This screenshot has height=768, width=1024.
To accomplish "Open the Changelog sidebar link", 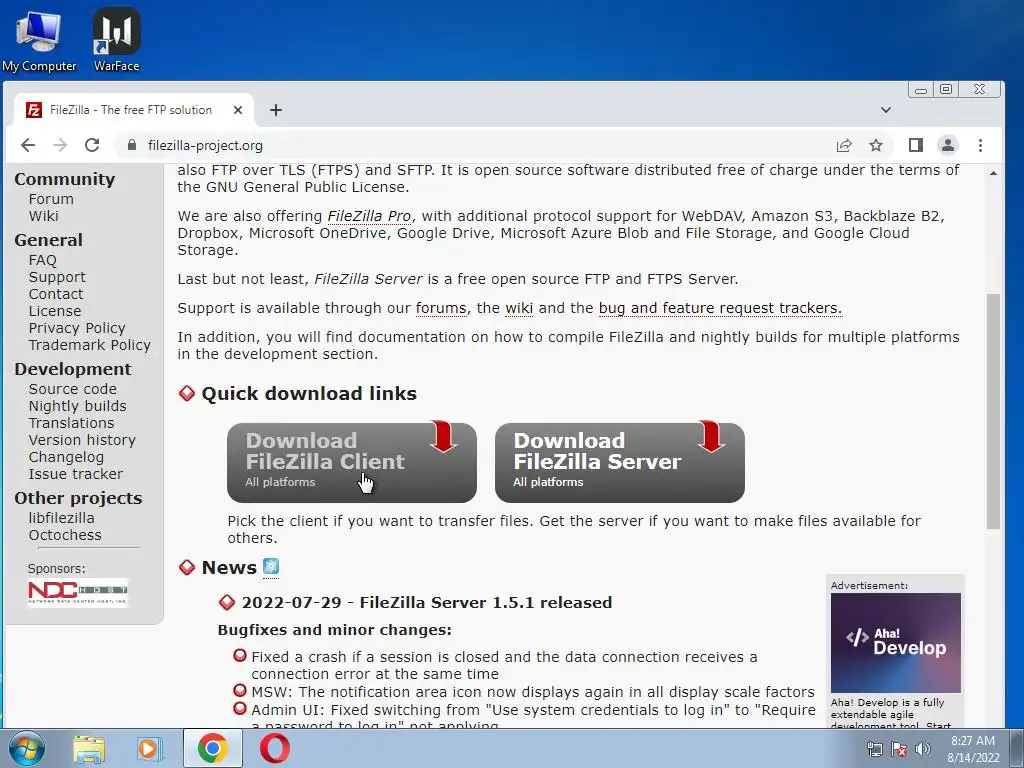I will pyautogui.click(x=66, y=456).
